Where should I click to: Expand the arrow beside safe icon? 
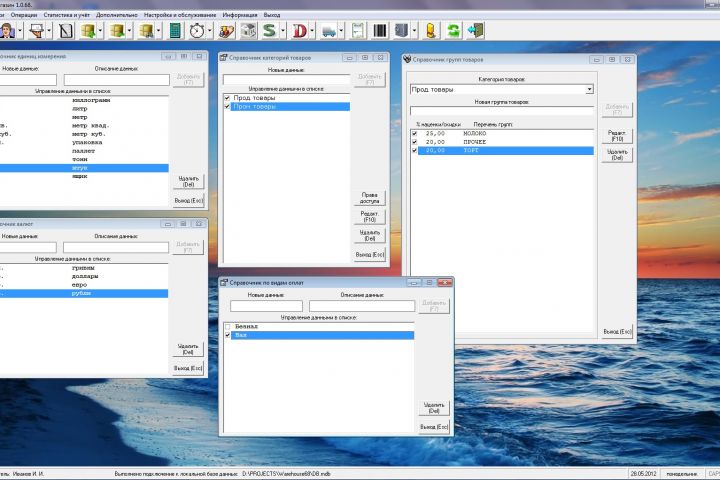point(414,31)
